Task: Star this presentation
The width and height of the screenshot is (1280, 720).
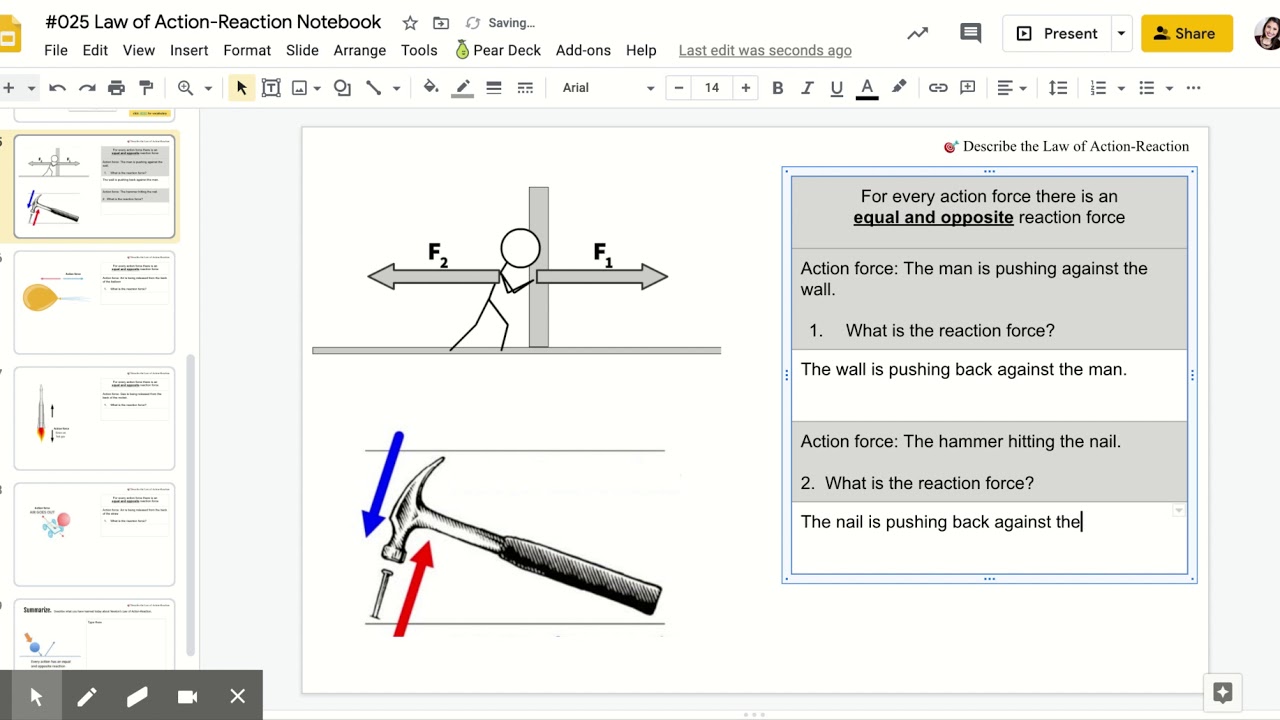Action: (410, 23)
